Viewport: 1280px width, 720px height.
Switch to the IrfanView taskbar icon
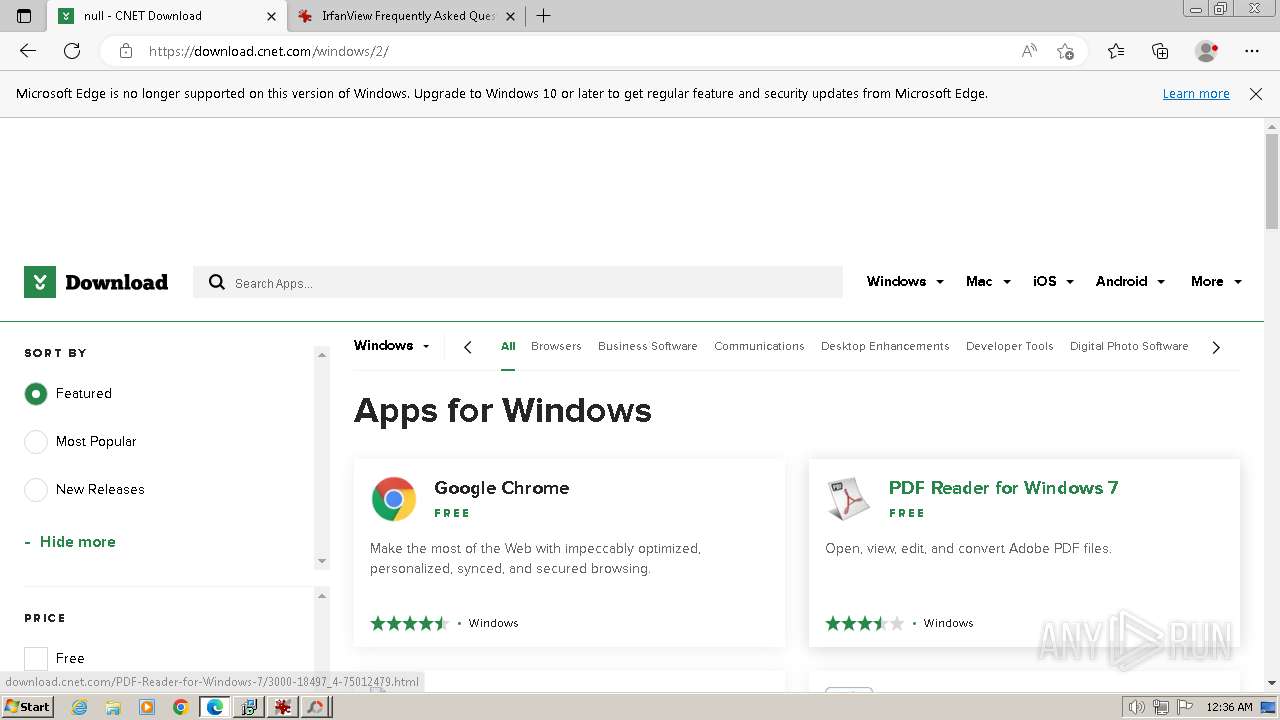coord(283,707)
